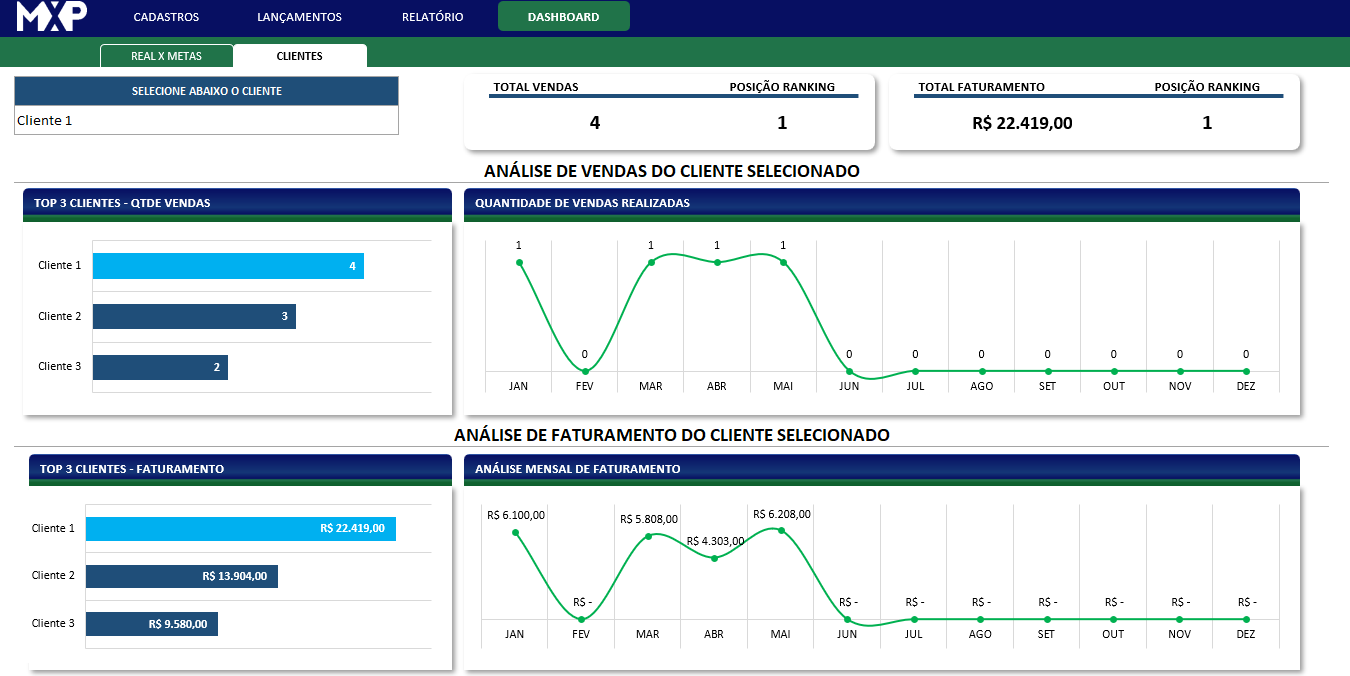This screenshot has width=1350, height=676.
Task: Switch to the REAL X METAS tab
Action: (x=166, y=56)
